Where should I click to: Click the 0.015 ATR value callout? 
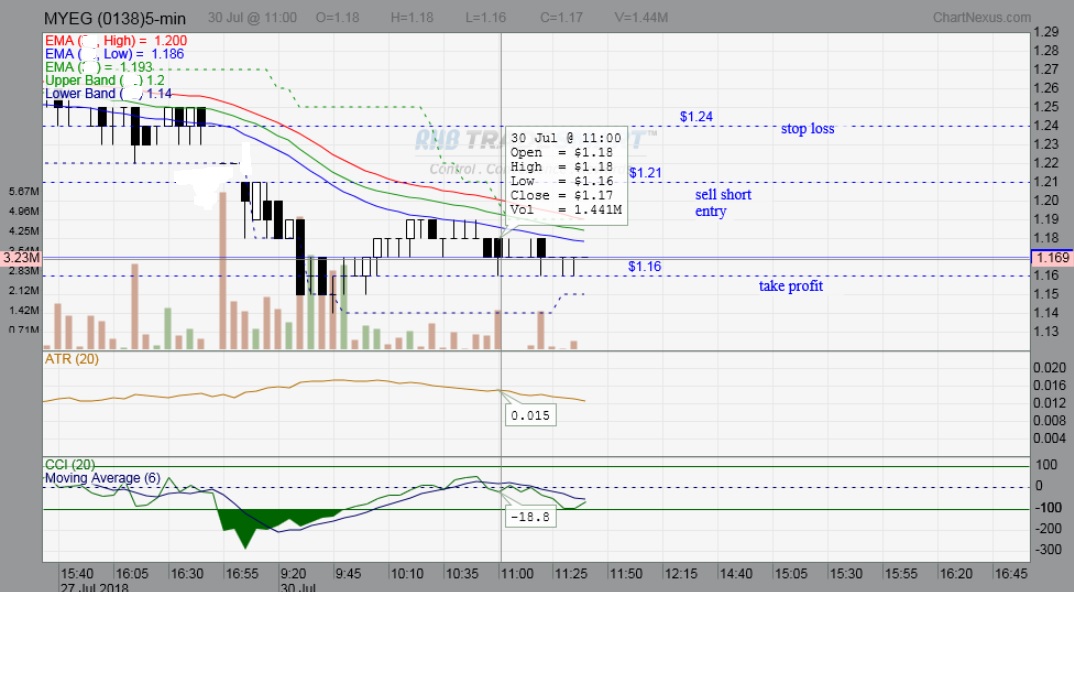[x=530, y=415]
